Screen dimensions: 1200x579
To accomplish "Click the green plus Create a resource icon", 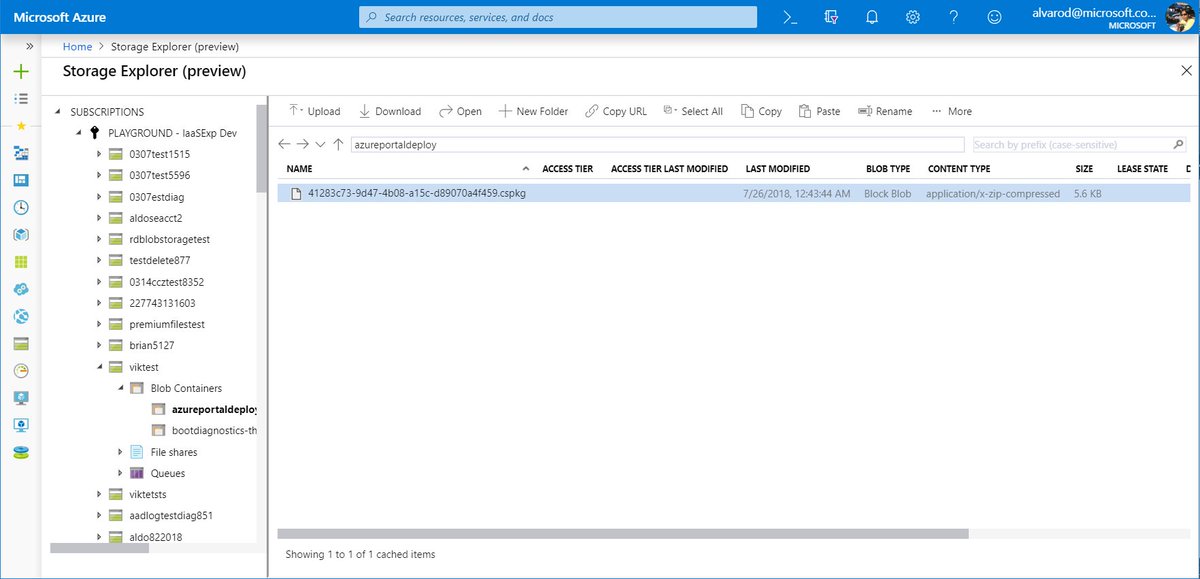I will 21,72.
